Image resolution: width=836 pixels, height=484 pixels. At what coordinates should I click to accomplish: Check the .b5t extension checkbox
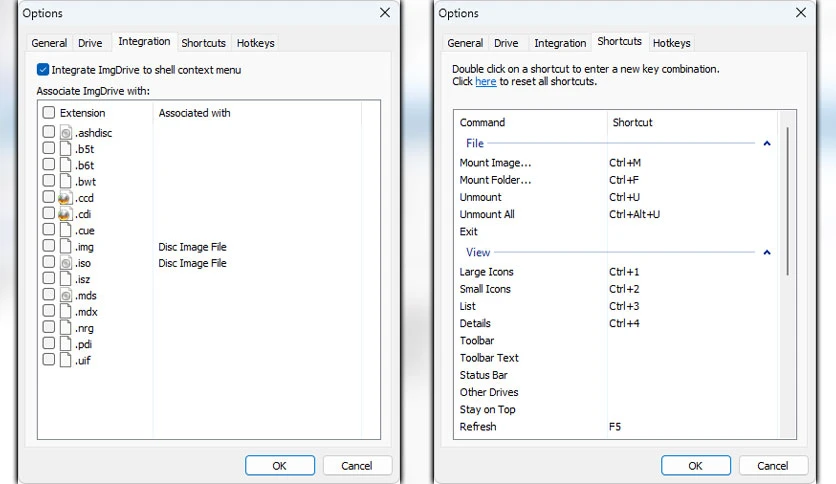click(x=49, y=148)
